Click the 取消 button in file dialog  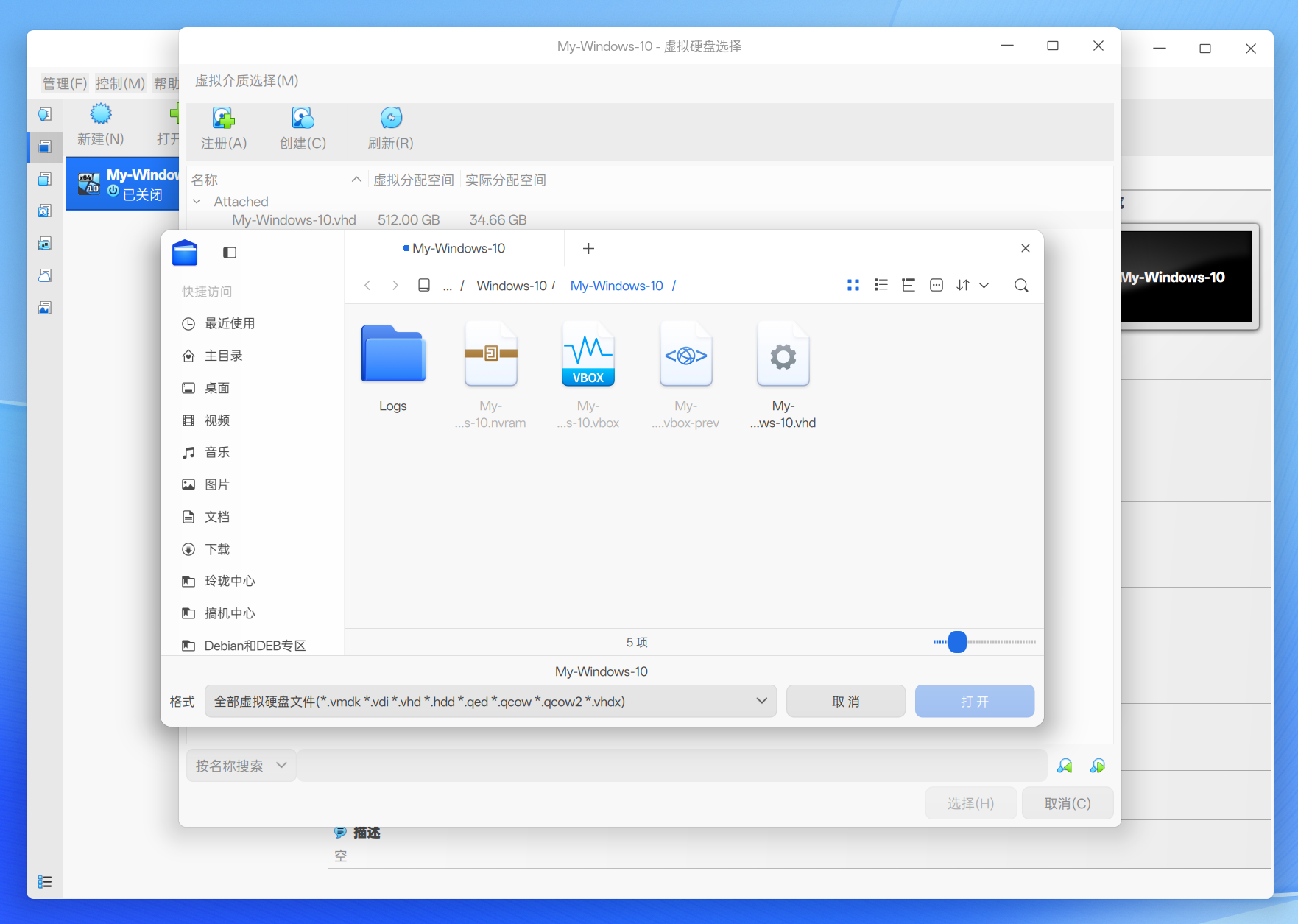tap(846, 701)
